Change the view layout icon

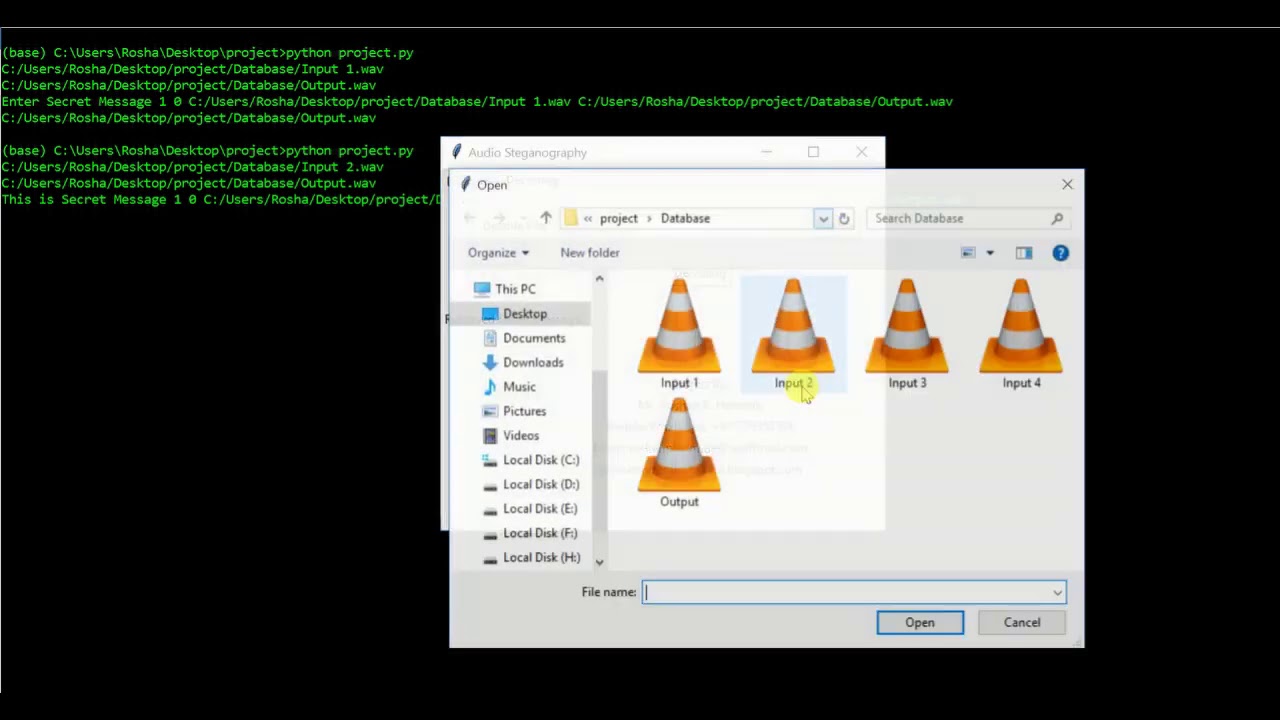tap(968, 253)
